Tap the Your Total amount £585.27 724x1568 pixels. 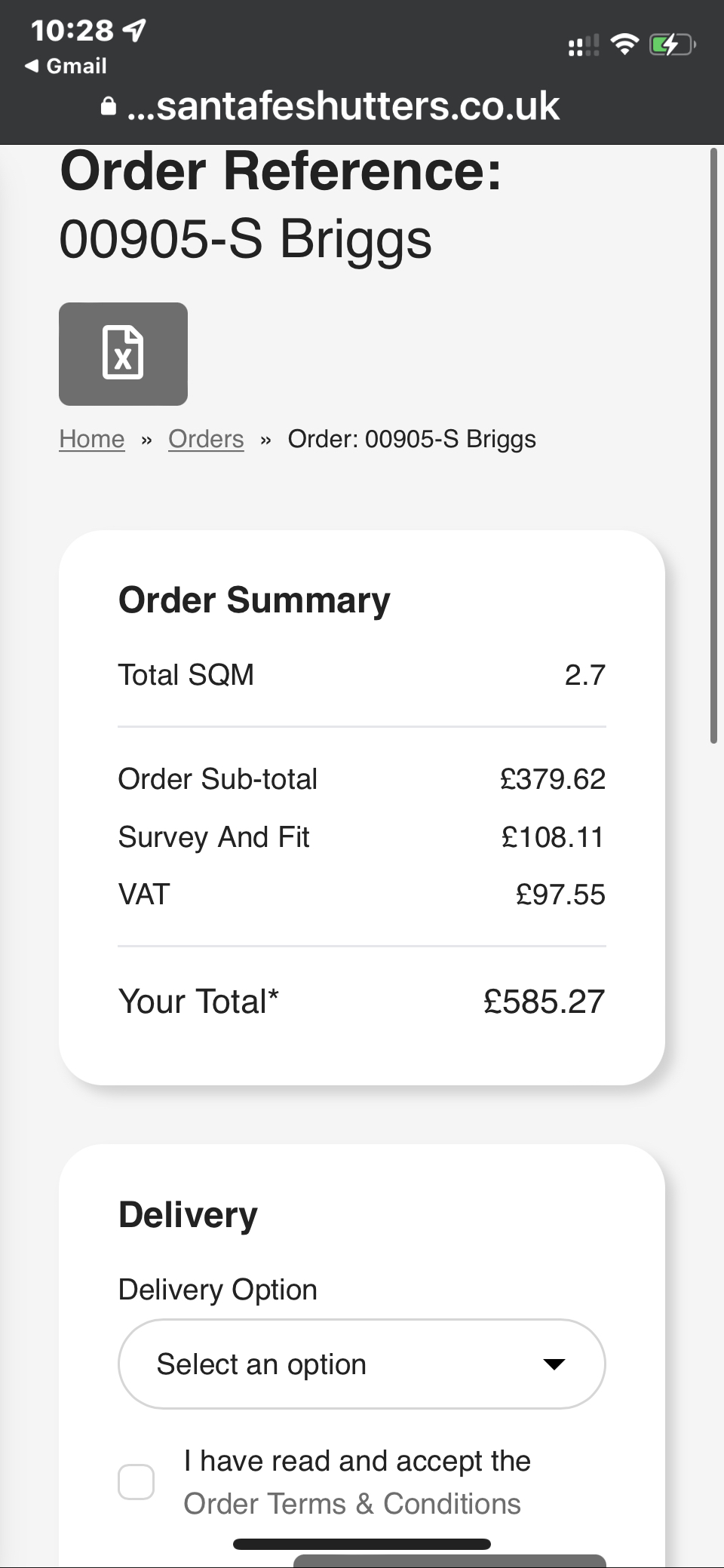tap(544, 1002)
